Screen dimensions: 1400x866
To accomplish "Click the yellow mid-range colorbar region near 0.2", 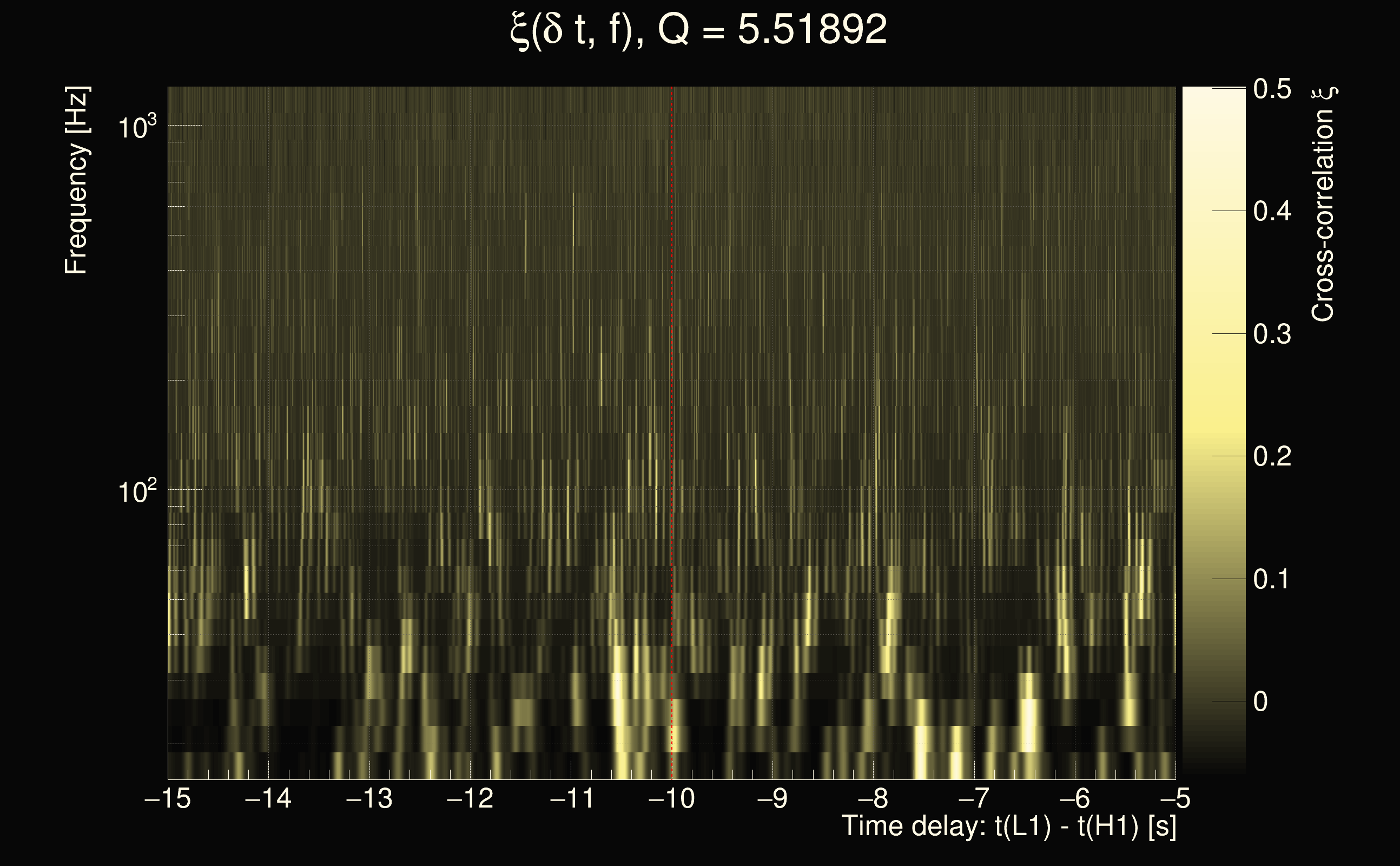I will 1213,452.
